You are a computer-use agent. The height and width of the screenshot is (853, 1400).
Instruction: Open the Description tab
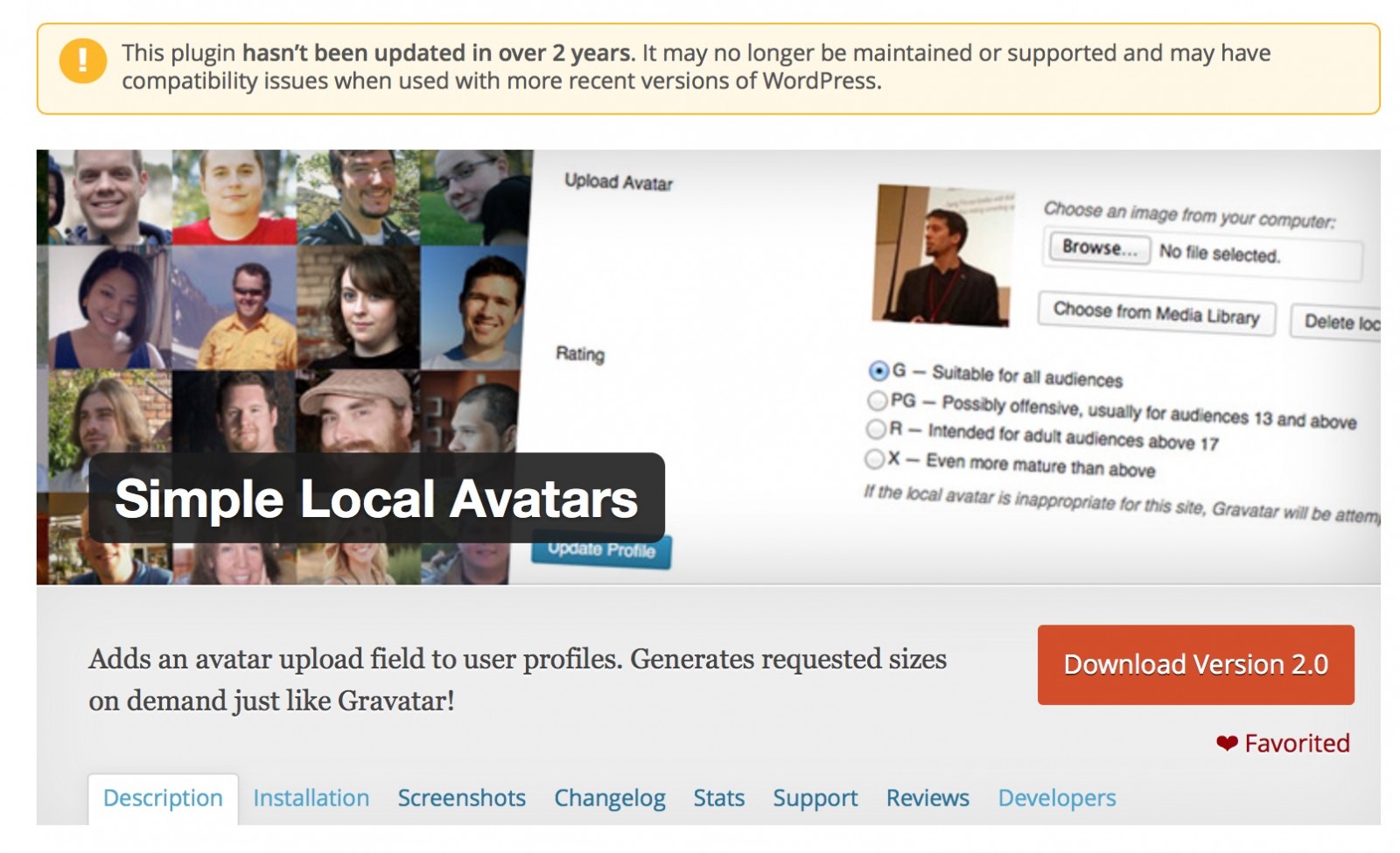point(163,798)
